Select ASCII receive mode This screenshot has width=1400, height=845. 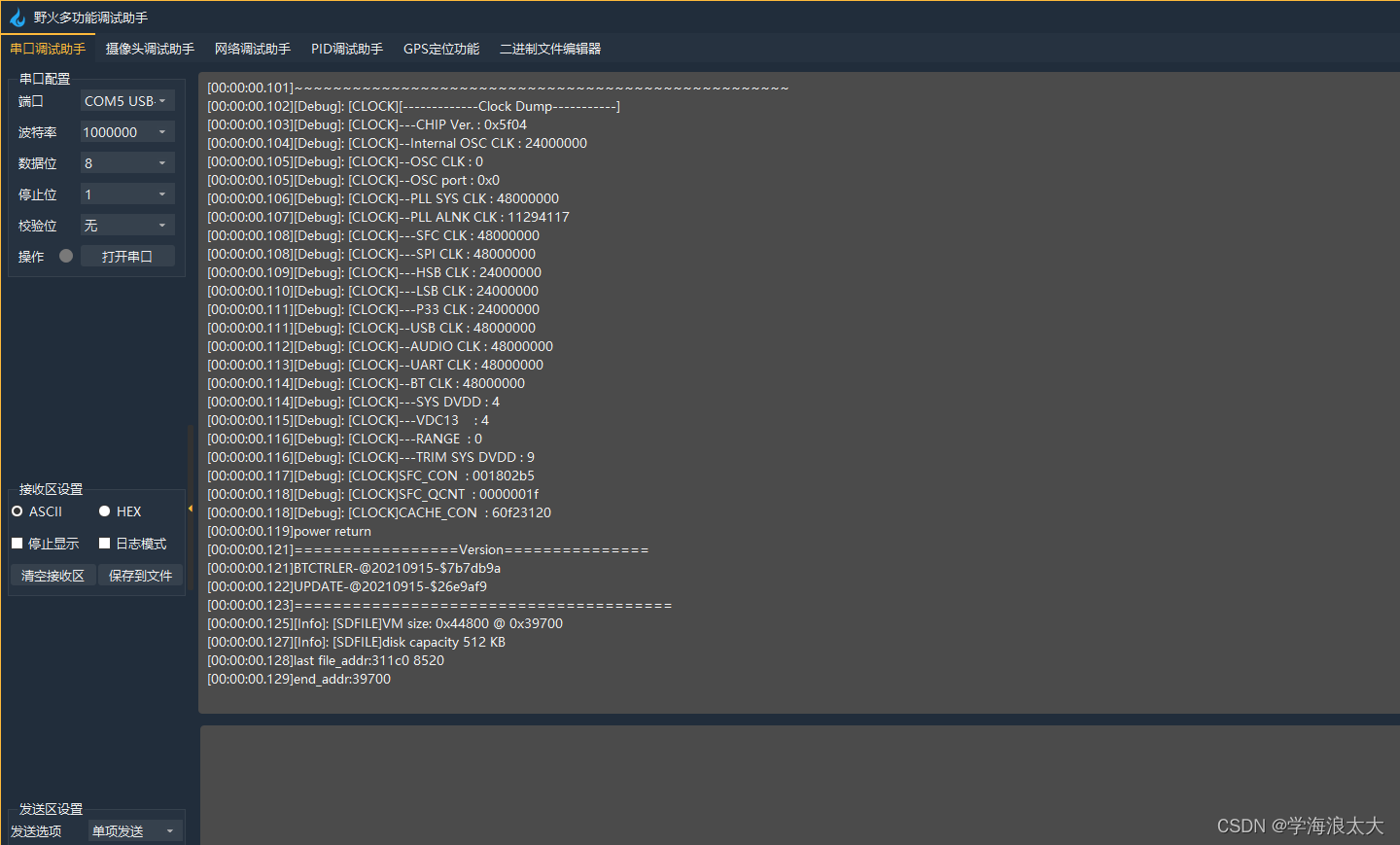(37, 511)
